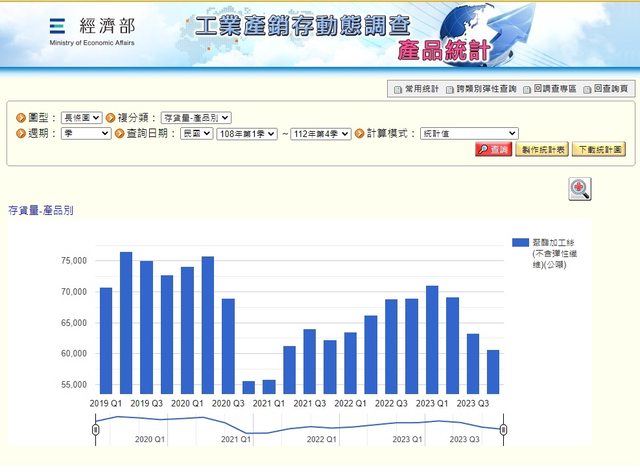Click the zoom magnifier icon above chart

580,189
